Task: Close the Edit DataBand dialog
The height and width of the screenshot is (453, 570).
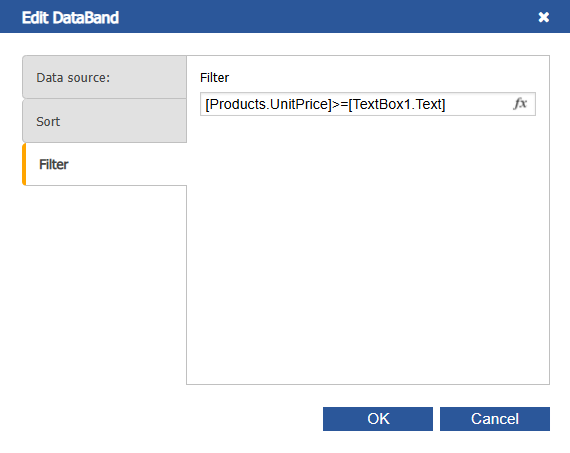Action: tap(543, 17)
